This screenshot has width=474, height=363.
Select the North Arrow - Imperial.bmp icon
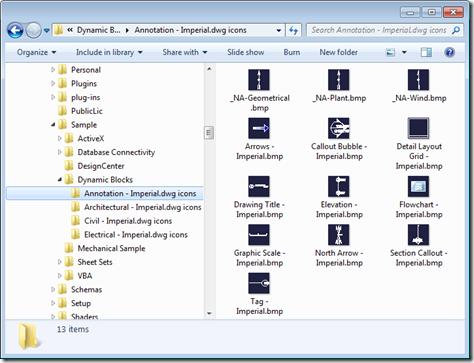338,235
